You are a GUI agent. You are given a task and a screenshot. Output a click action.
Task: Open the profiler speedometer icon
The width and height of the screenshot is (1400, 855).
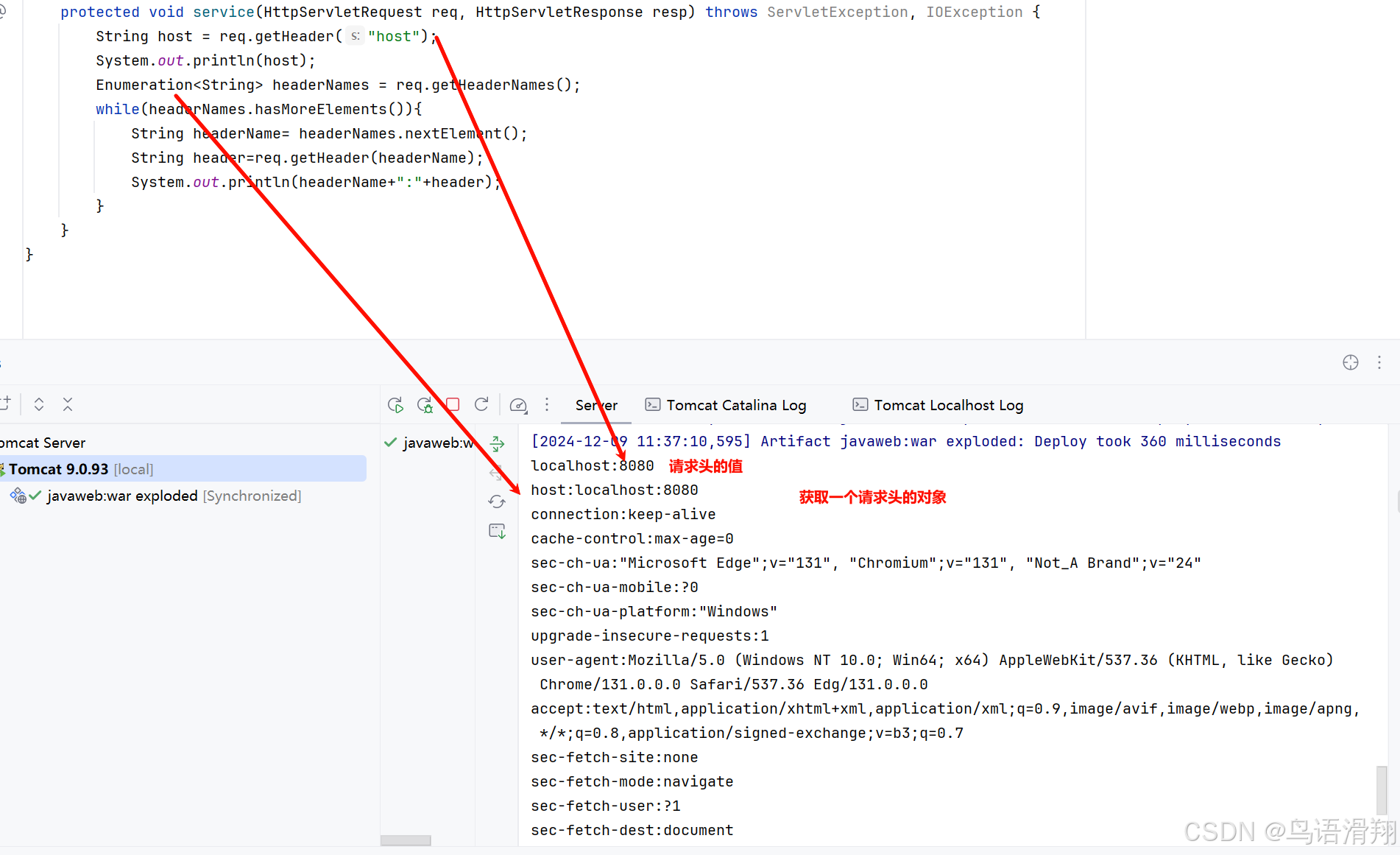click(518, 405)
